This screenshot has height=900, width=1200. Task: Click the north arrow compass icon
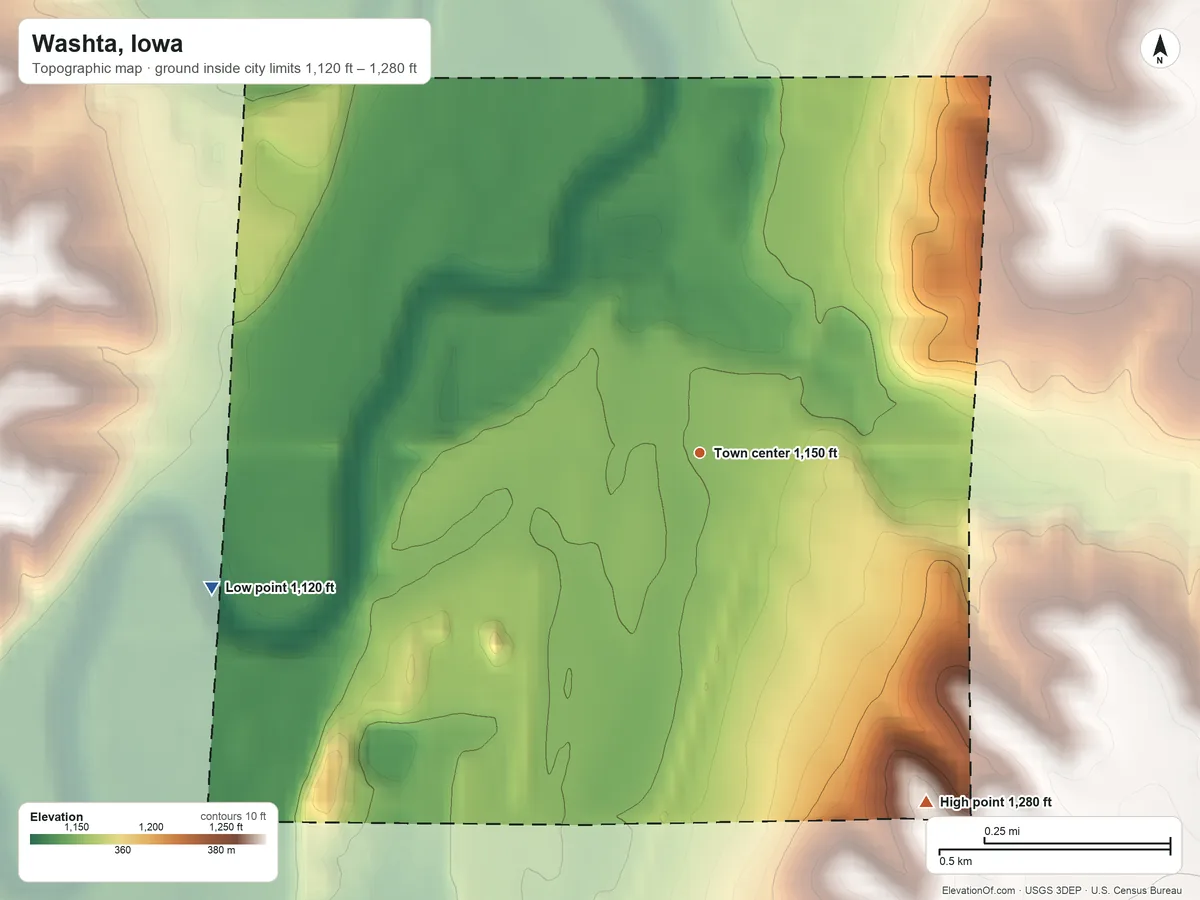point(1160,49)
